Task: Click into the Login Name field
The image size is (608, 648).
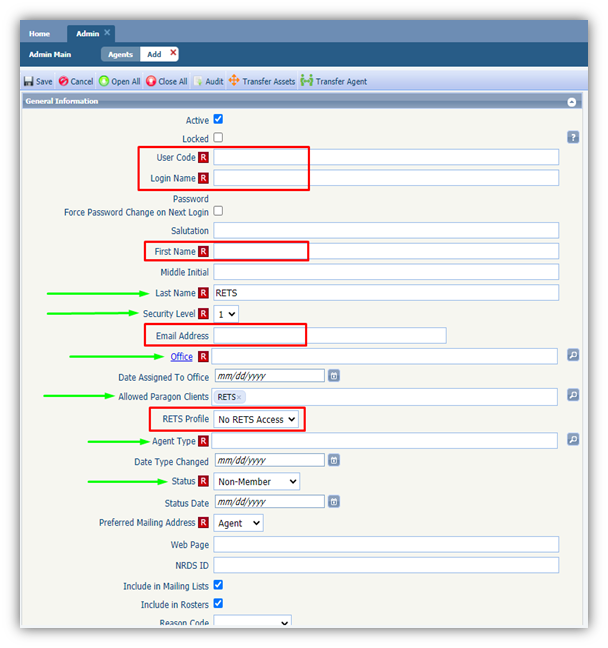Action: (386, 178)
